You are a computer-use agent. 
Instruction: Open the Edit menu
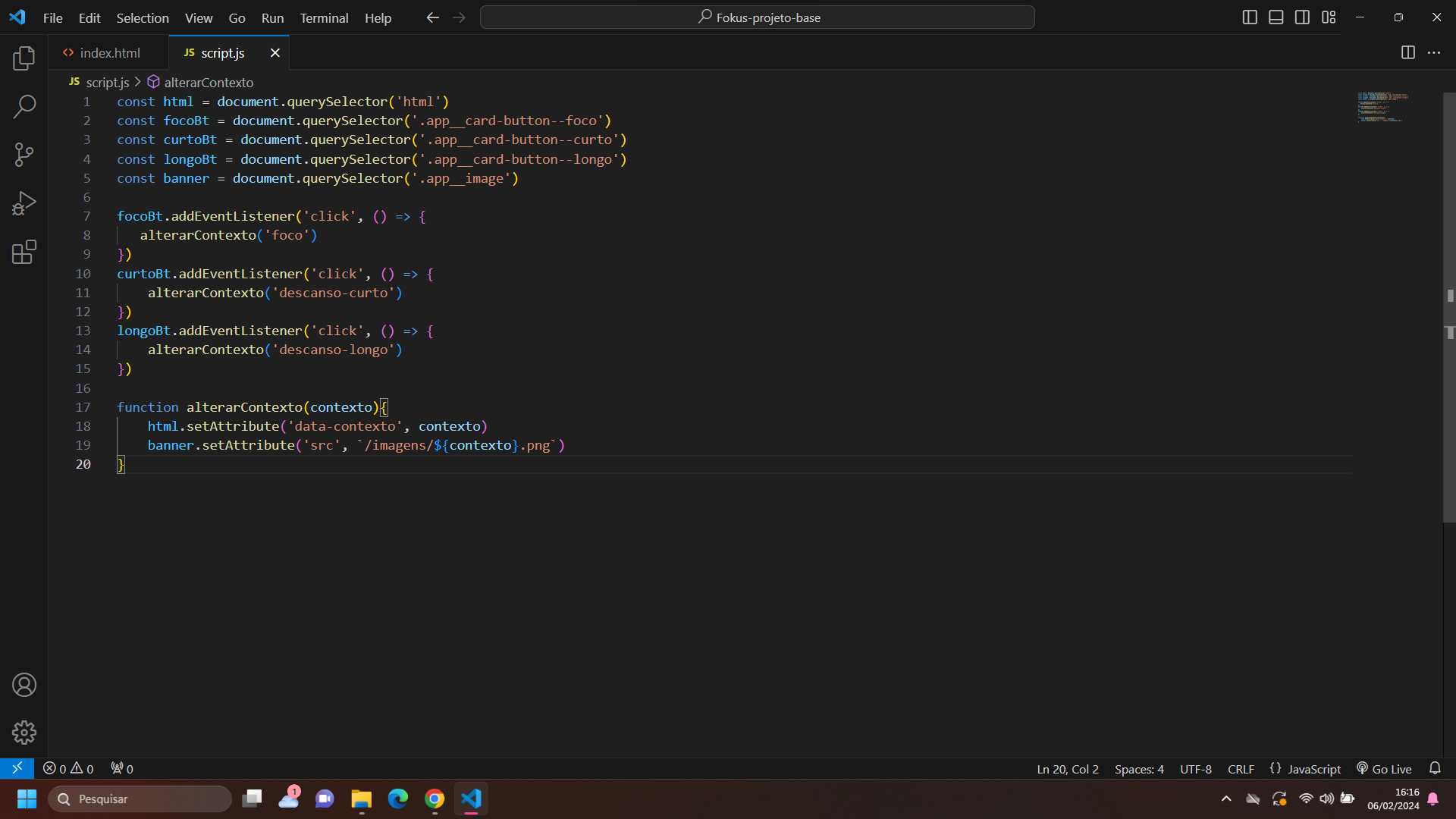(x=89, y=17)
